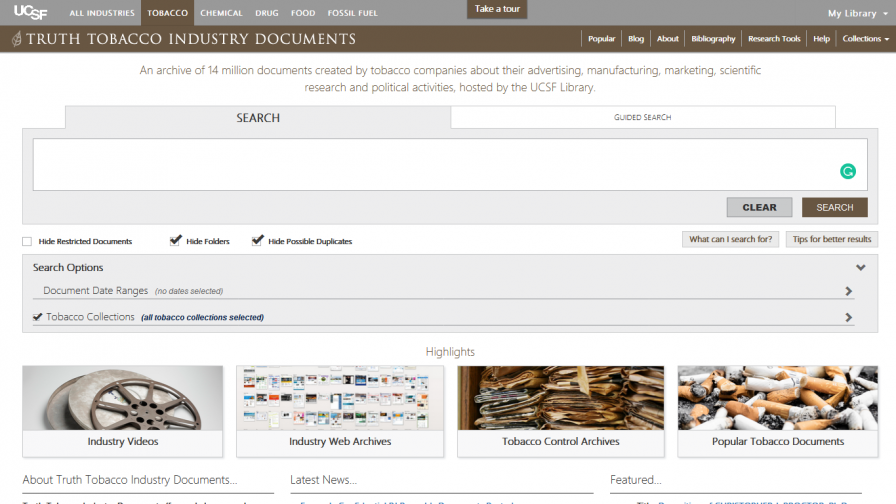Expand Document Date Ranges arrow
The height and width of the screenshot is (504, 896).
(849, 291)
